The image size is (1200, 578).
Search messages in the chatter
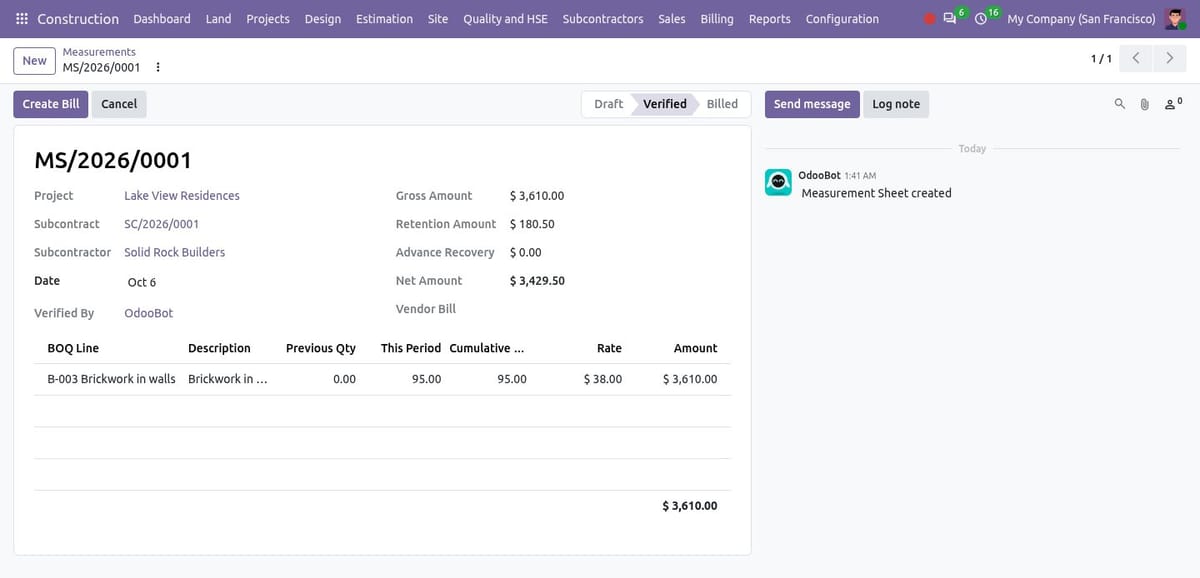(x=1120, y=104)
